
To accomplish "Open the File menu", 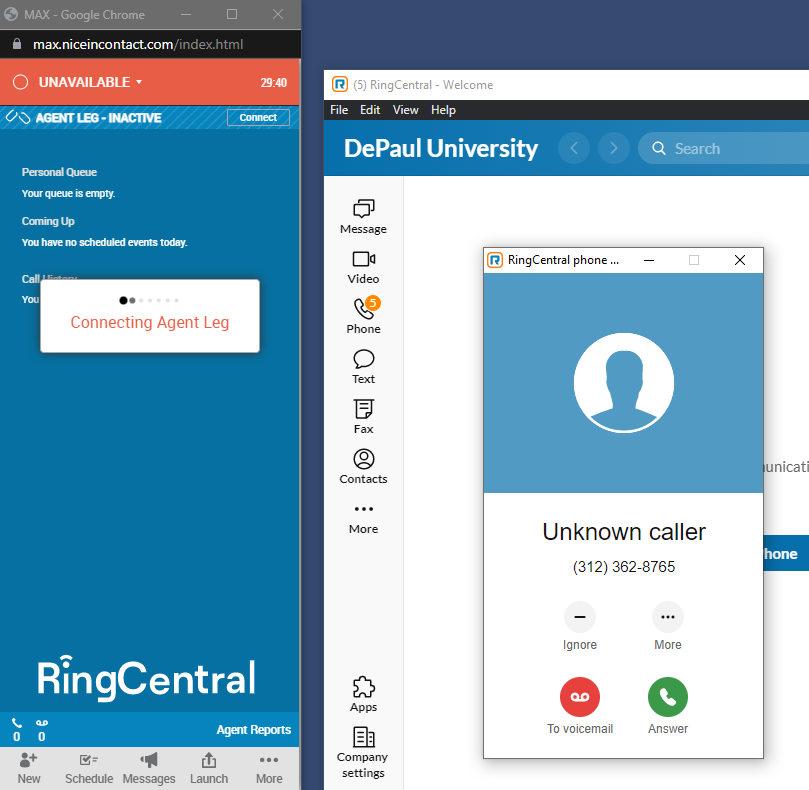I will coord(339,110).
